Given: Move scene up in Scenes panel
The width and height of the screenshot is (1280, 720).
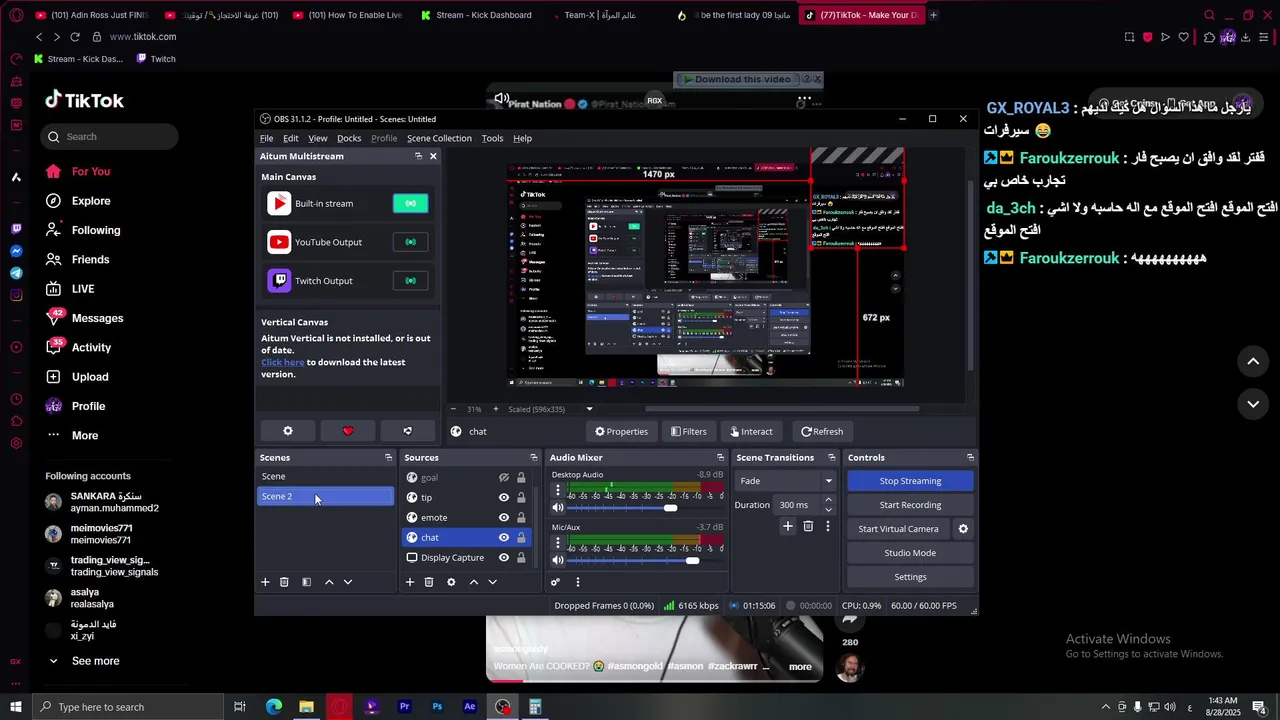Looking at the screenshot, I should pos(329,582).
